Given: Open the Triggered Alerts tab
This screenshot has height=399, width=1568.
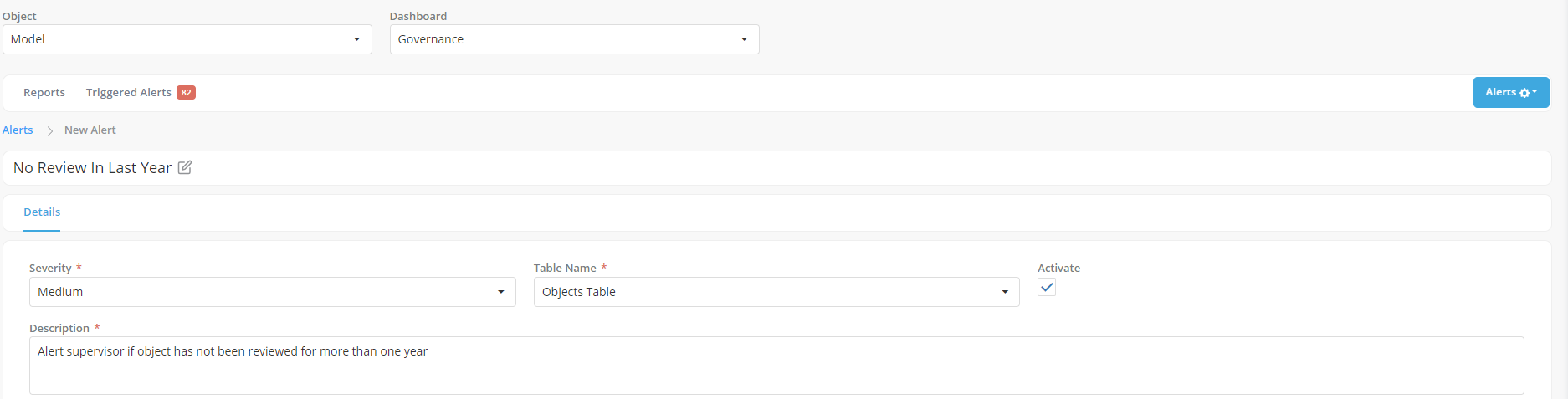Looking at the screenshot, I should (128, 93).
